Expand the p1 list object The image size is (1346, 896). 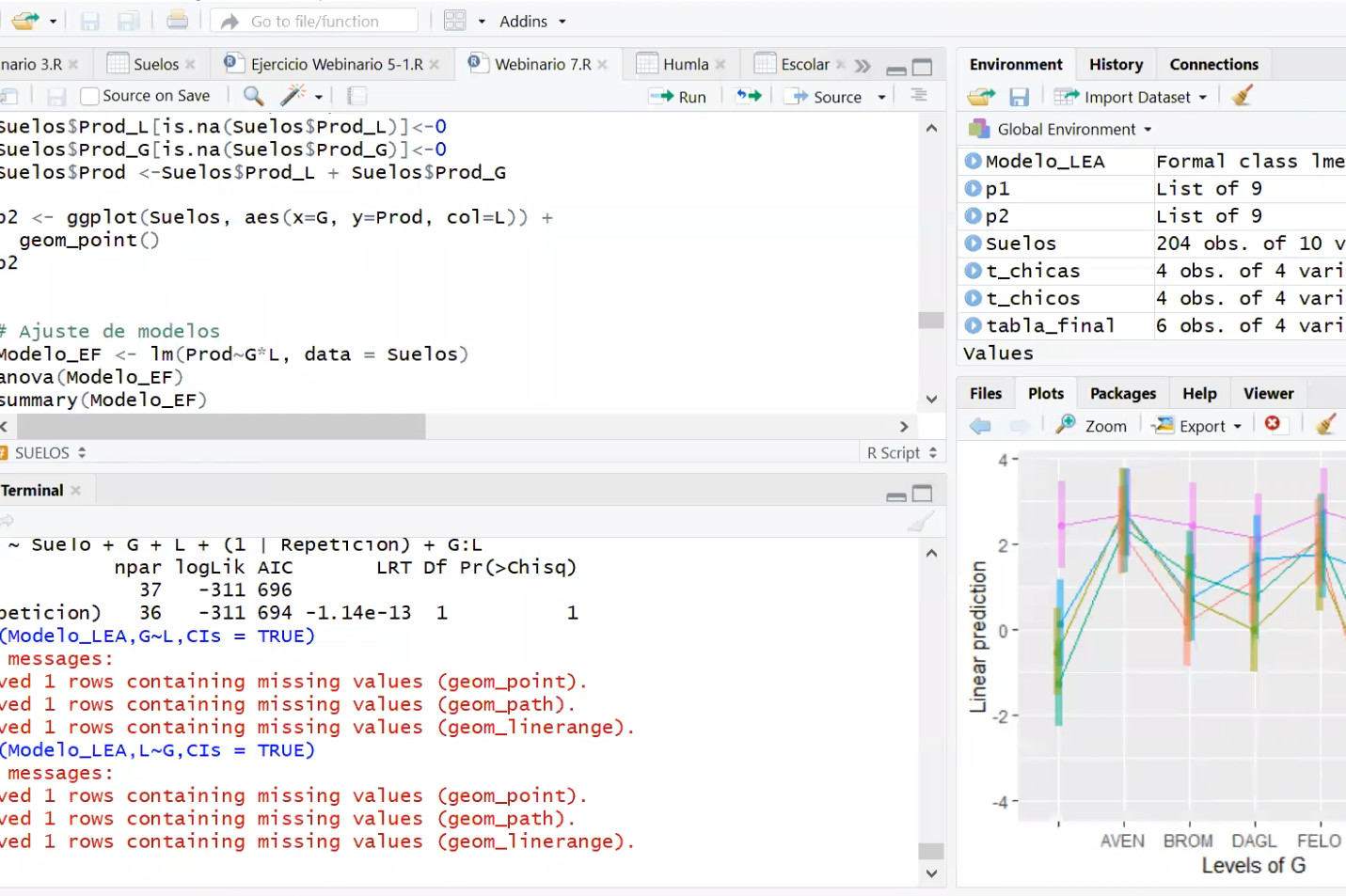(x=973, y=188)
